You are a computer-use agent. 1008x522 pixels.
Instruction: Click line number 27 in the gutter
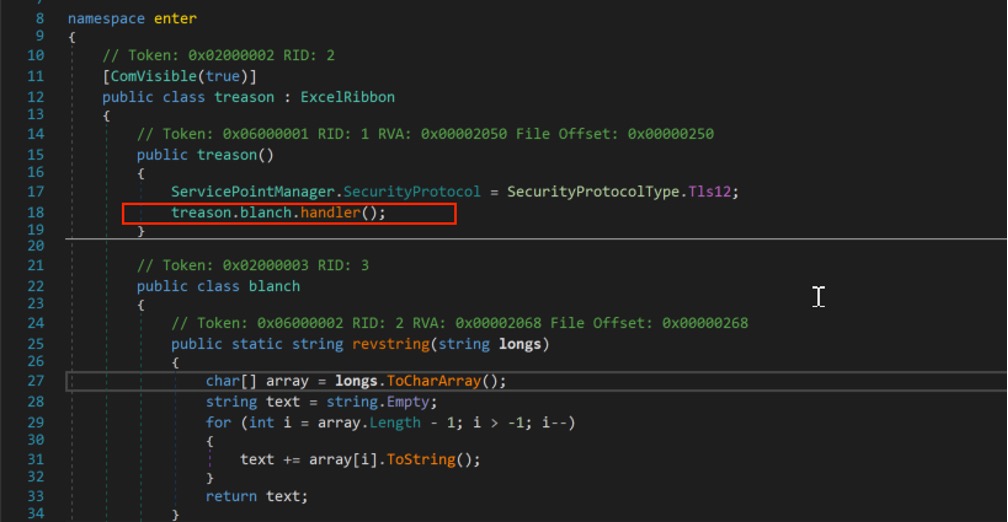tap(36, 381)
